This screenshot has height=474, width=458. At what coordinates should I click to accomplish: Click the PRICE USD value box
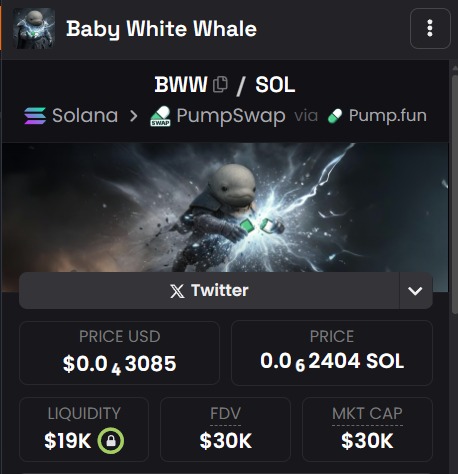pyautogui.click(x=119, y=353)
